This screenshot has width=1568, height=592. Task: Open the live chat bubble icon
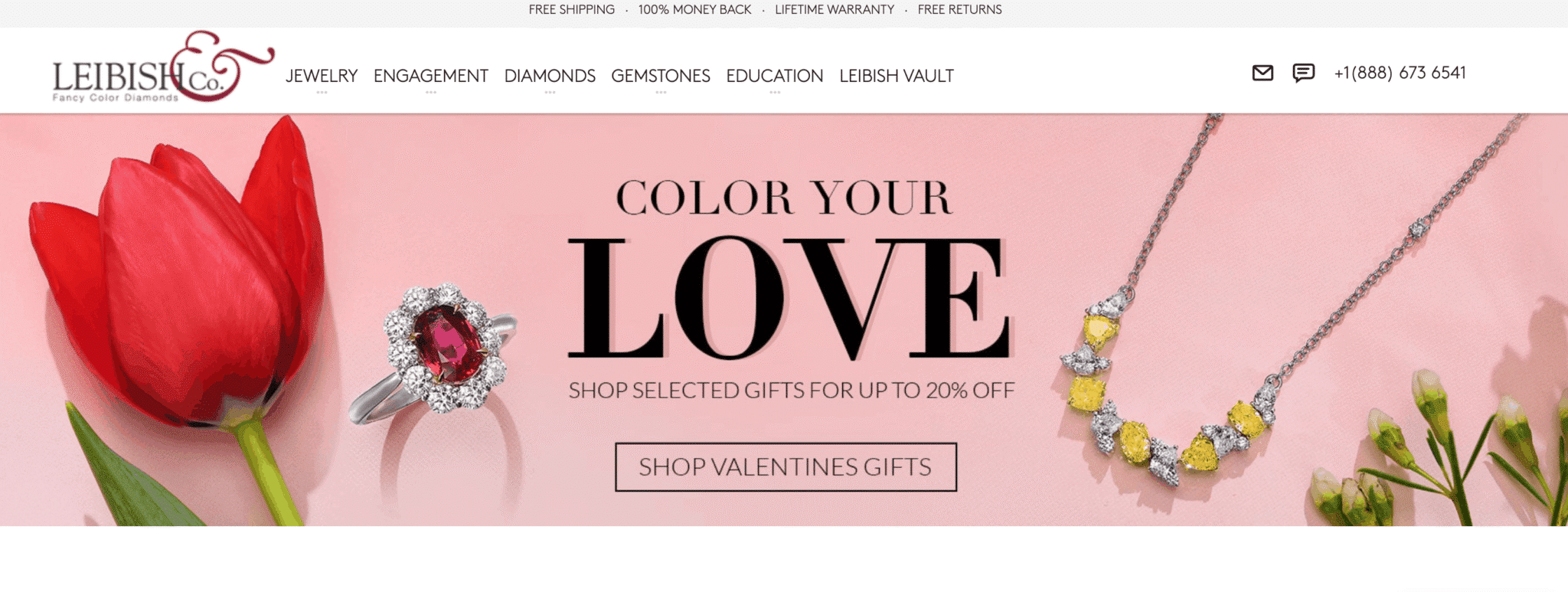click(1303, 73)
